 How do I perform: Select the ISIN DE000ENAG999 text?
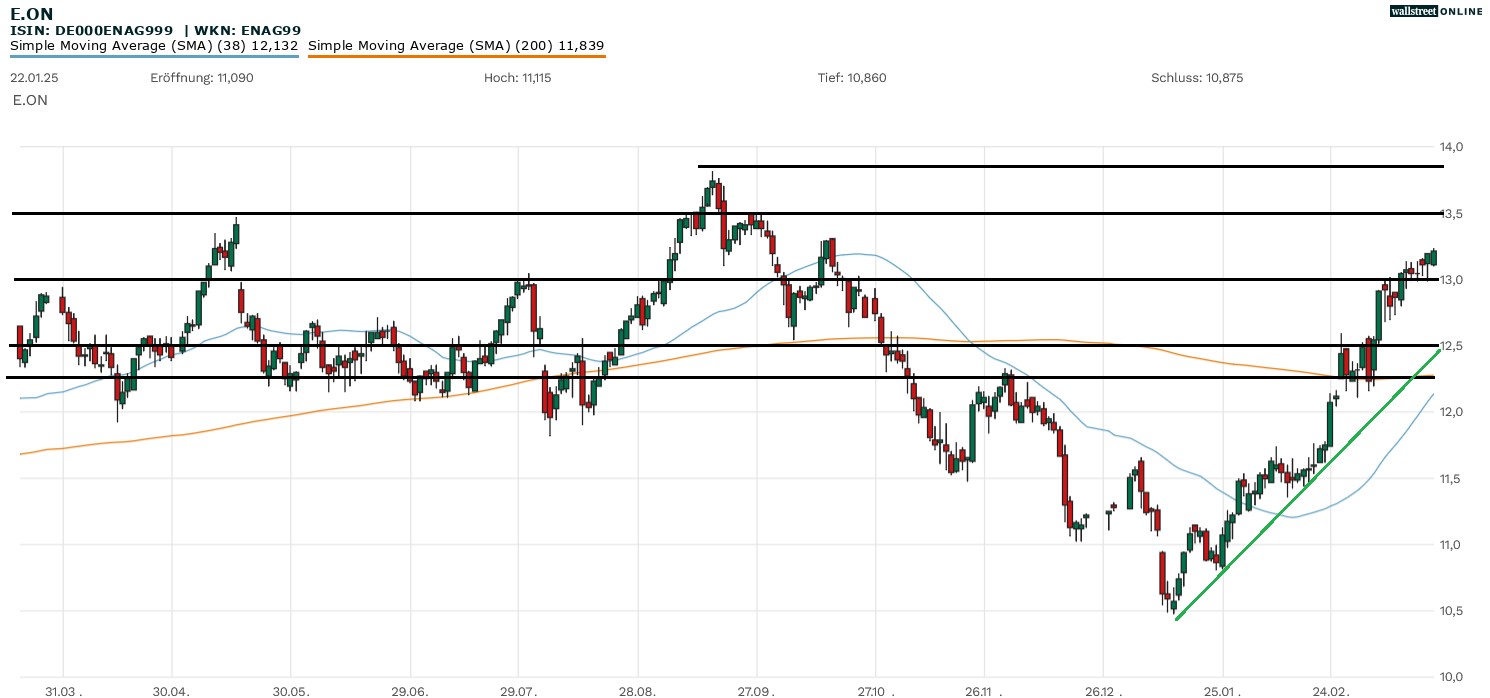[92, 31]
